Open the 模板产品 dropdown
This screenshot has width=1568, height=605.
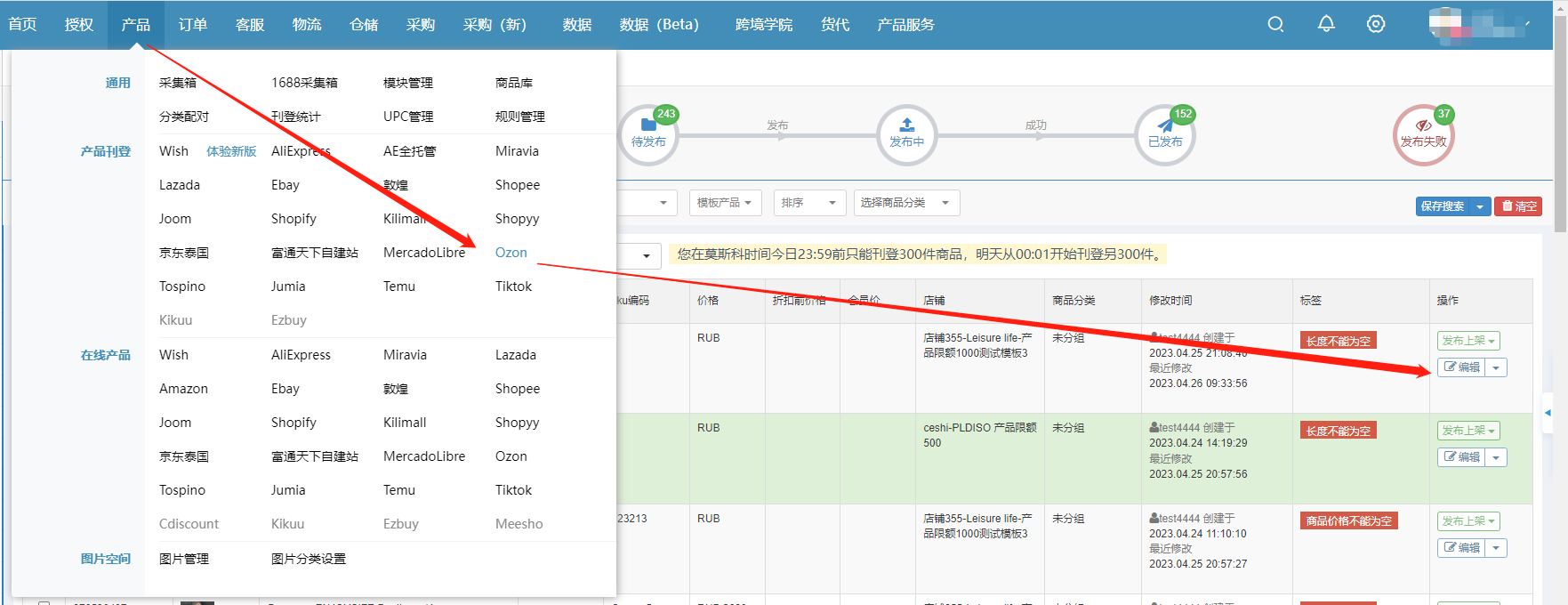pyautogui.click(x=724, y=203)
